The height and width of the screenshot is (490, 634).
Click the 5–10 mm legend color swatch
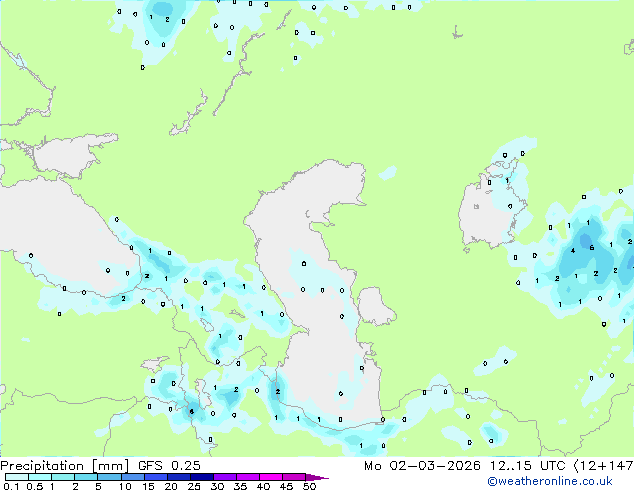pos(110,477)
